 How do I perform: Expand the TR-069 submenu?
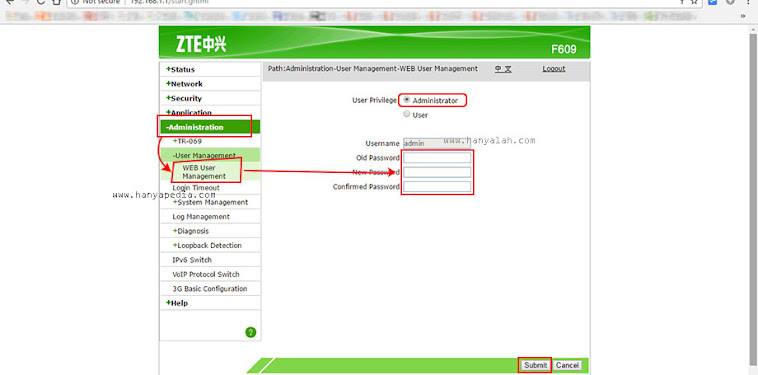(187, 142)
